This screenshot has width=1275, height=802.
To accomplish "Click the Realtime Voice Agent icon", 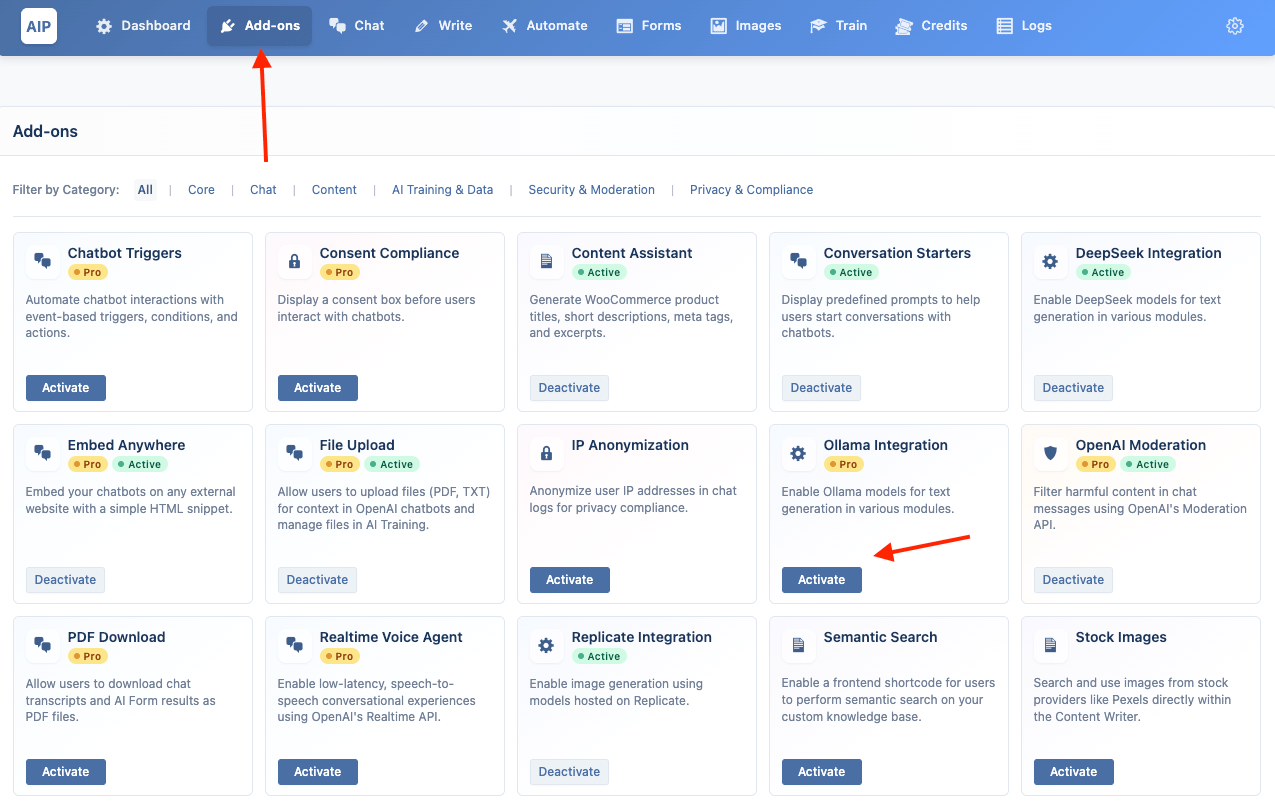I will pyautogui.click(x=294, y=645).
